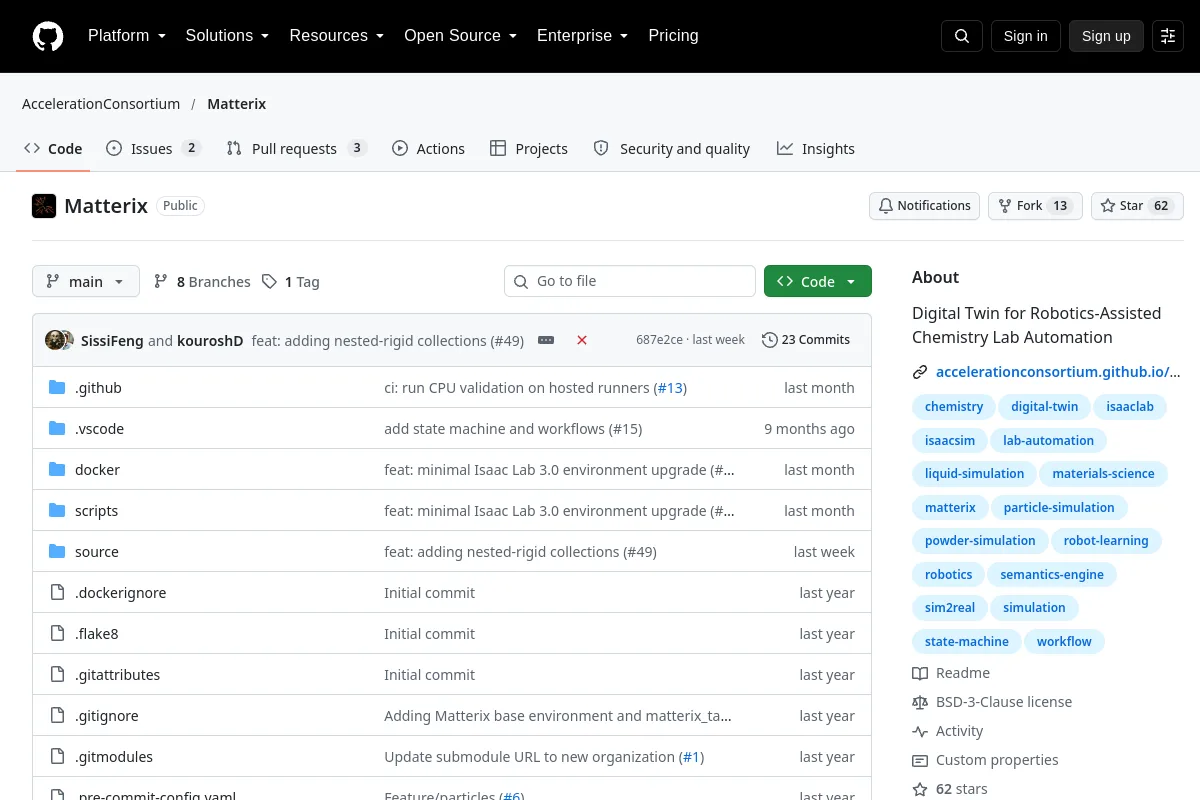Viewport: 1200px width, 800px height.
Task: Switch to the Actions tab
Action: [428, 149]
